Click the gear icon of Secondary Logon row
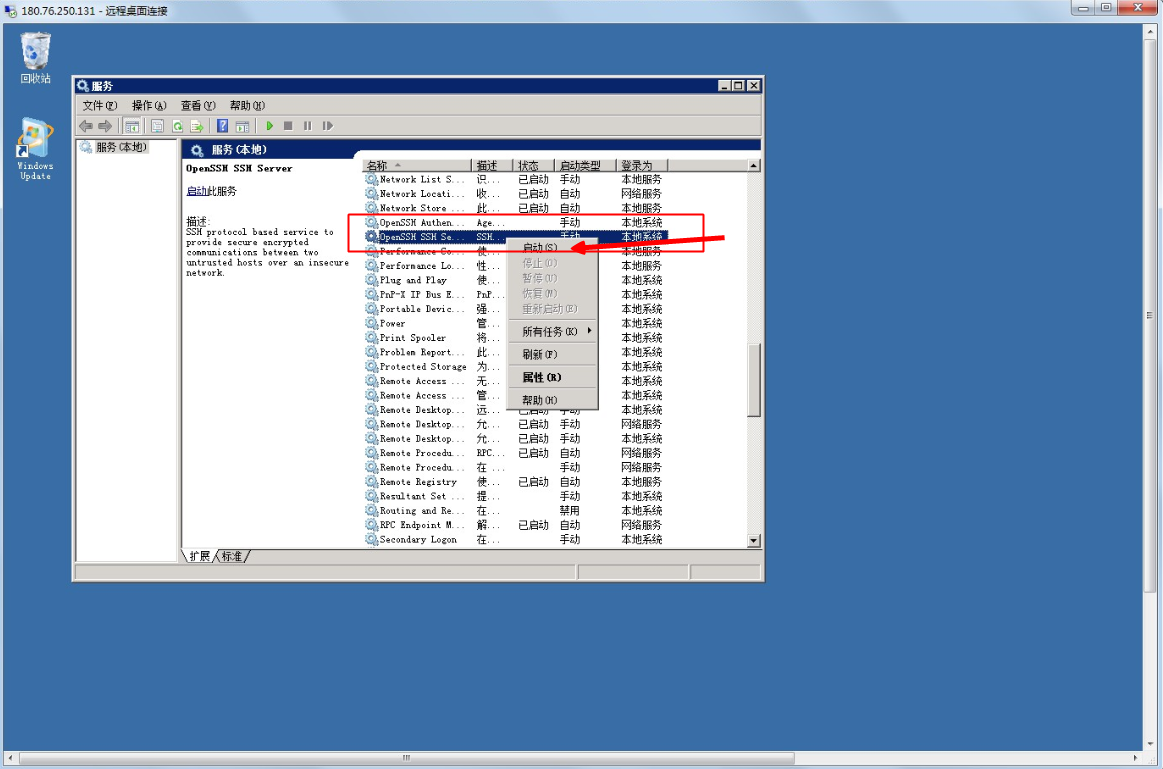Screen dimensions: 1163x769 (372, 540)
